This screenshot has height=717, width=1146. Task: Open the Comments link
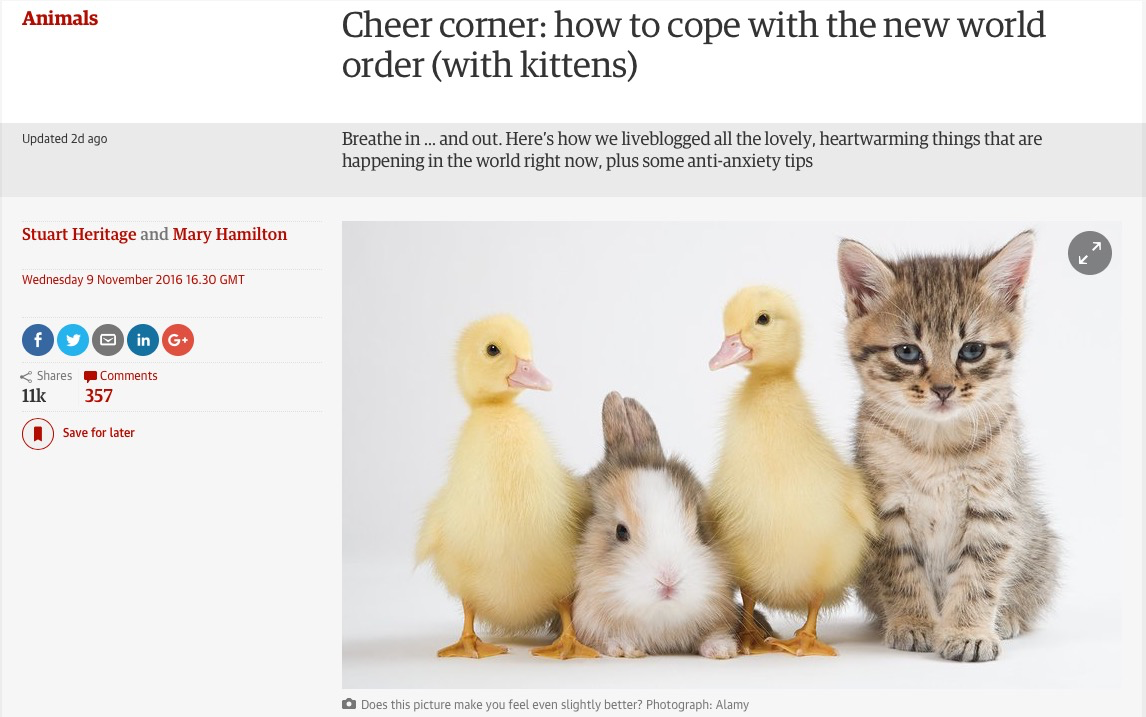[129, 376]
